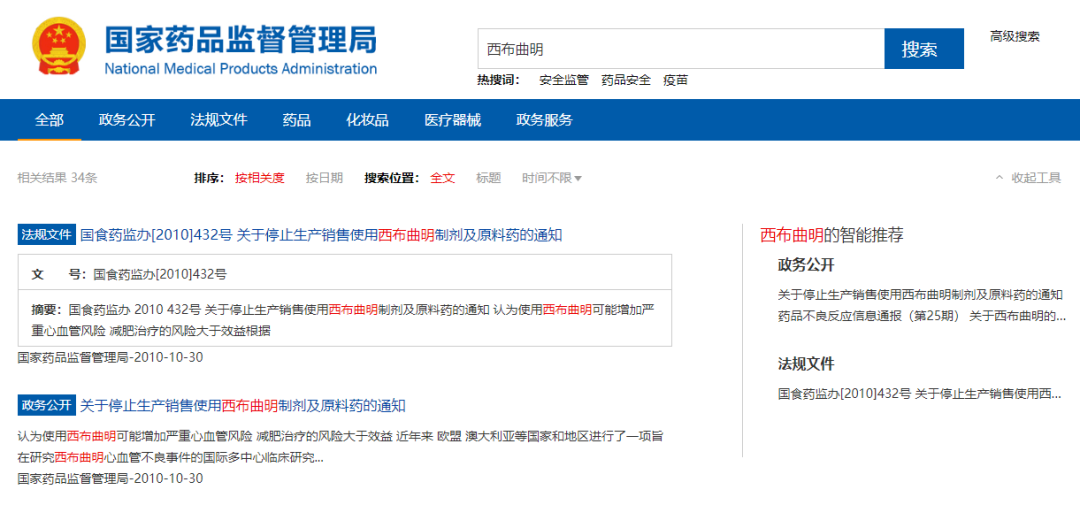
Task: Open the 时间不限 time filter dropdown
Action: (552, 178)
